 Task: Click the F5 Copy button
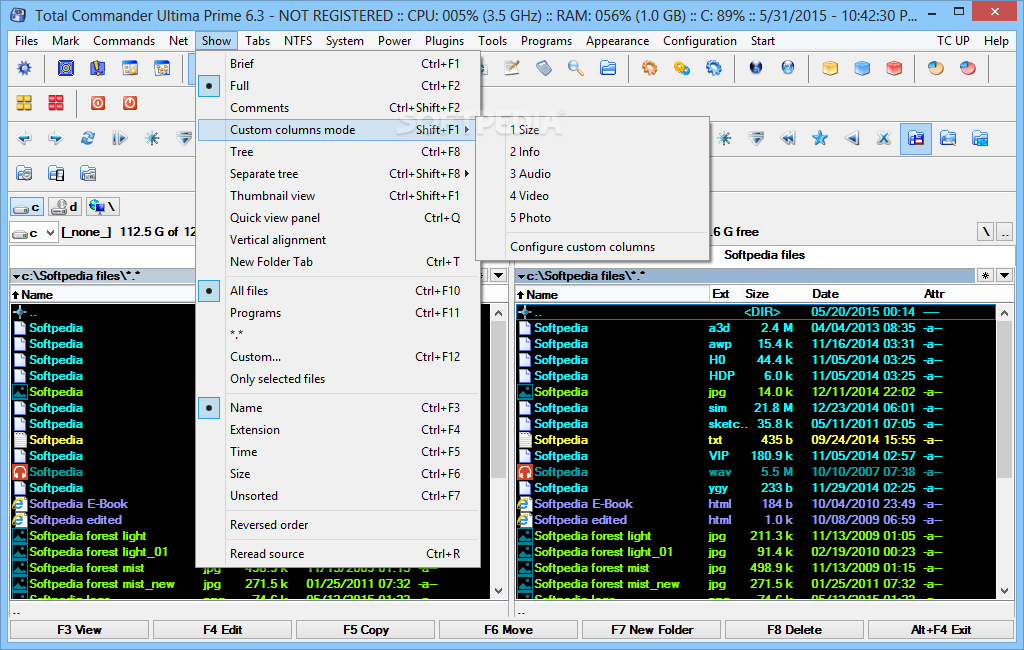[366, 630]
